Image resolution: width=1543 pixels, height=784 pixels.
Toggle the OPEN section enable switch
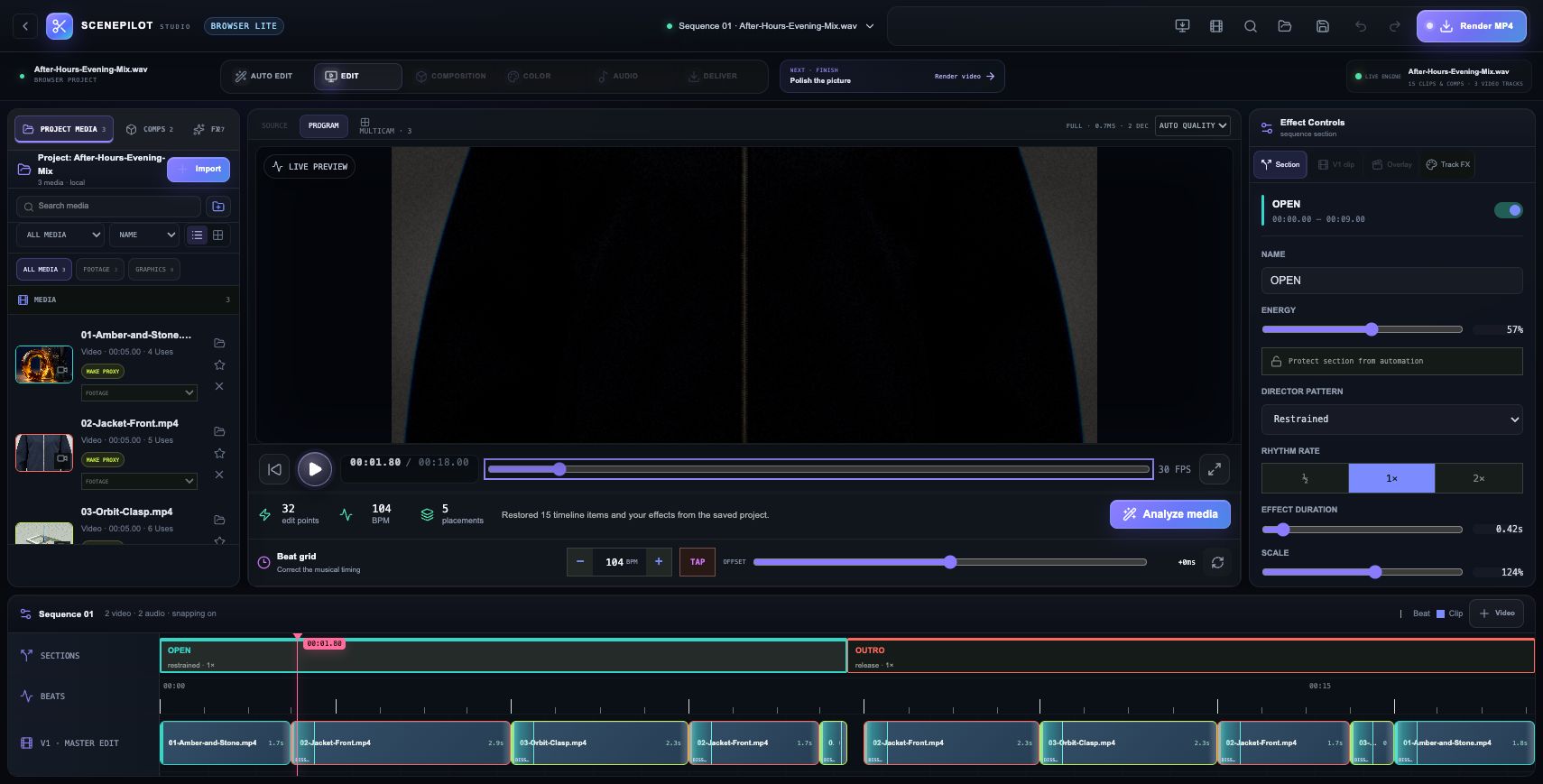pyautogui.click(x=1509, y=210)
